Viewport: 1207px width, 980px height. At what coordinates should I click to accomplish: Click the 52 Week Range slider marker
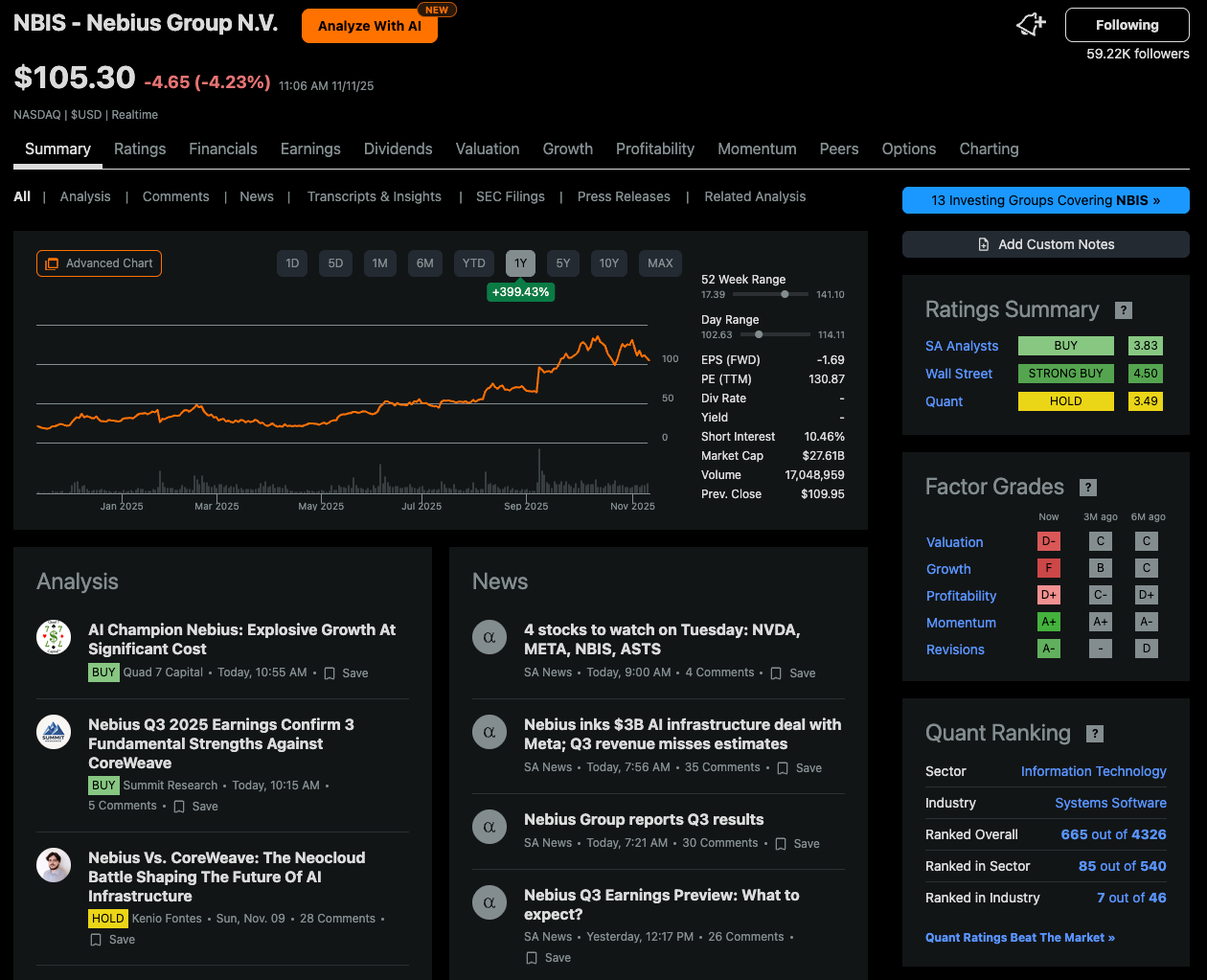tap(785, 295)
